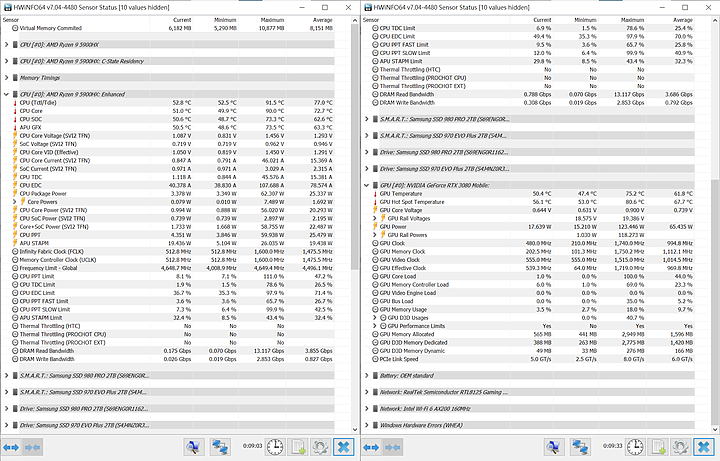Expand Network: RealTek Semiconductor RTL8125 group

(366, 392)
